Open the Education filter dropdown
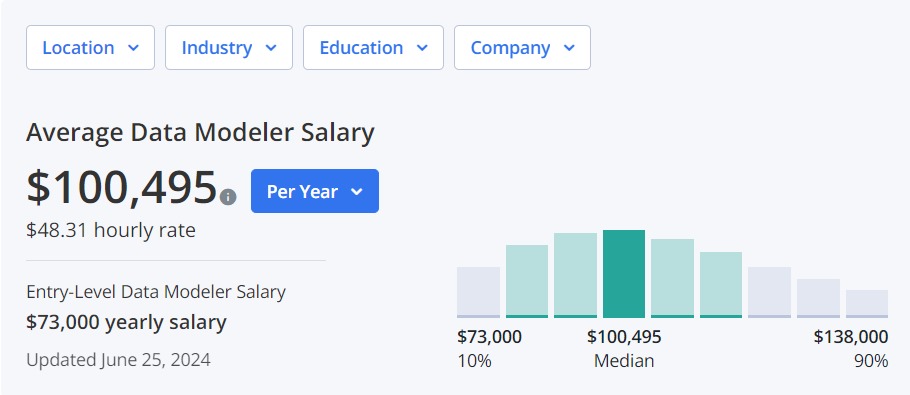 point(373,48)
